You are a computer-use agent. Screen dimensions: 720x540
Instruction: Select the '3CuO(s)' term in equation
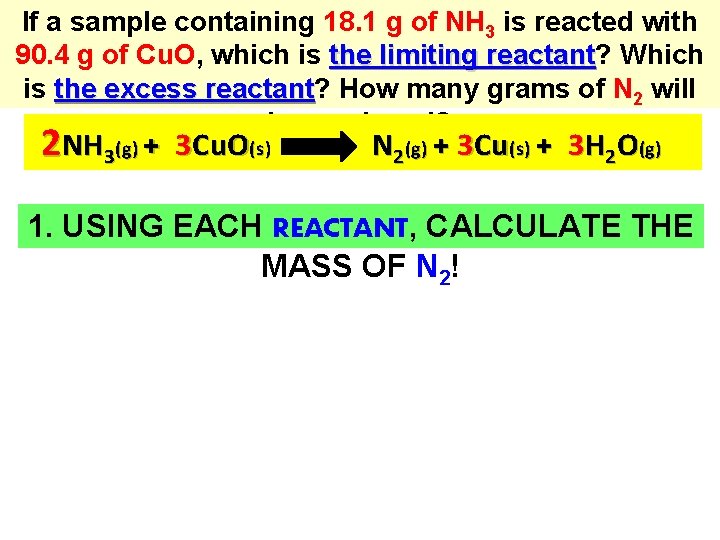[x=223, y=146]
